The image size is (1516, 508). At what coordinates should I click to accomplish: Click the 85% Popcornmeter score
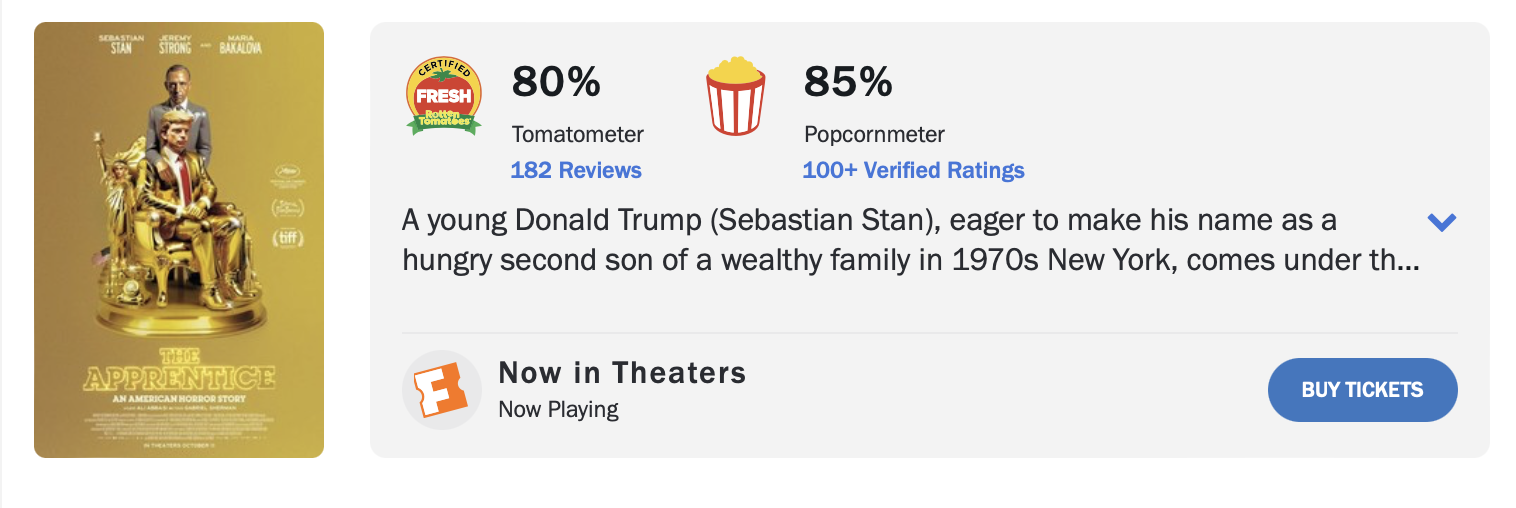click(848, 82)
